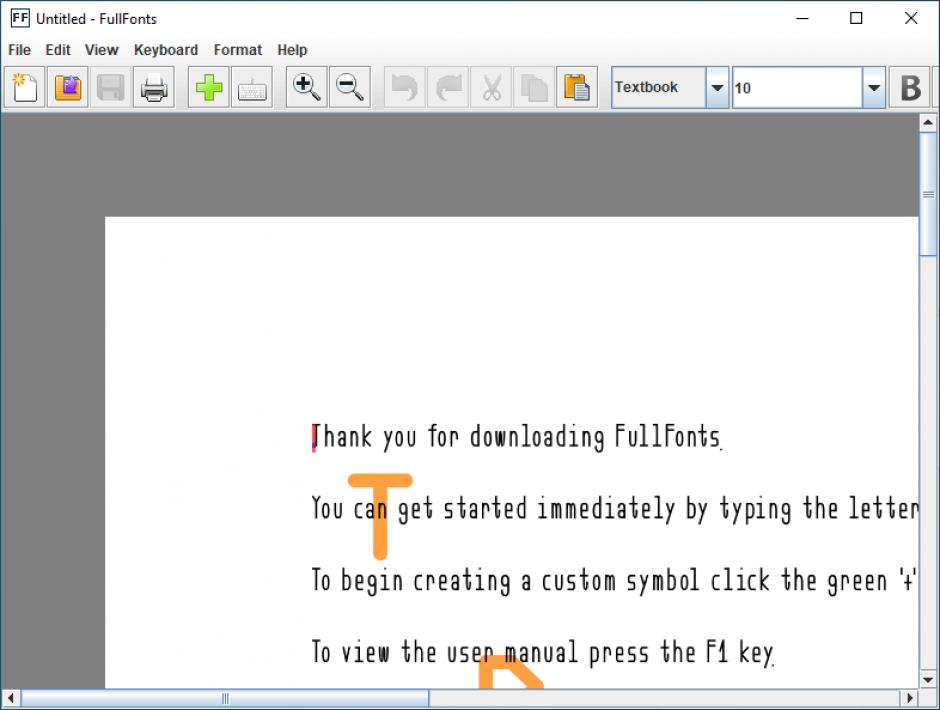Copy selection with the copy icon
Viewport: 940px width, 710px height.
coord(534,88)
